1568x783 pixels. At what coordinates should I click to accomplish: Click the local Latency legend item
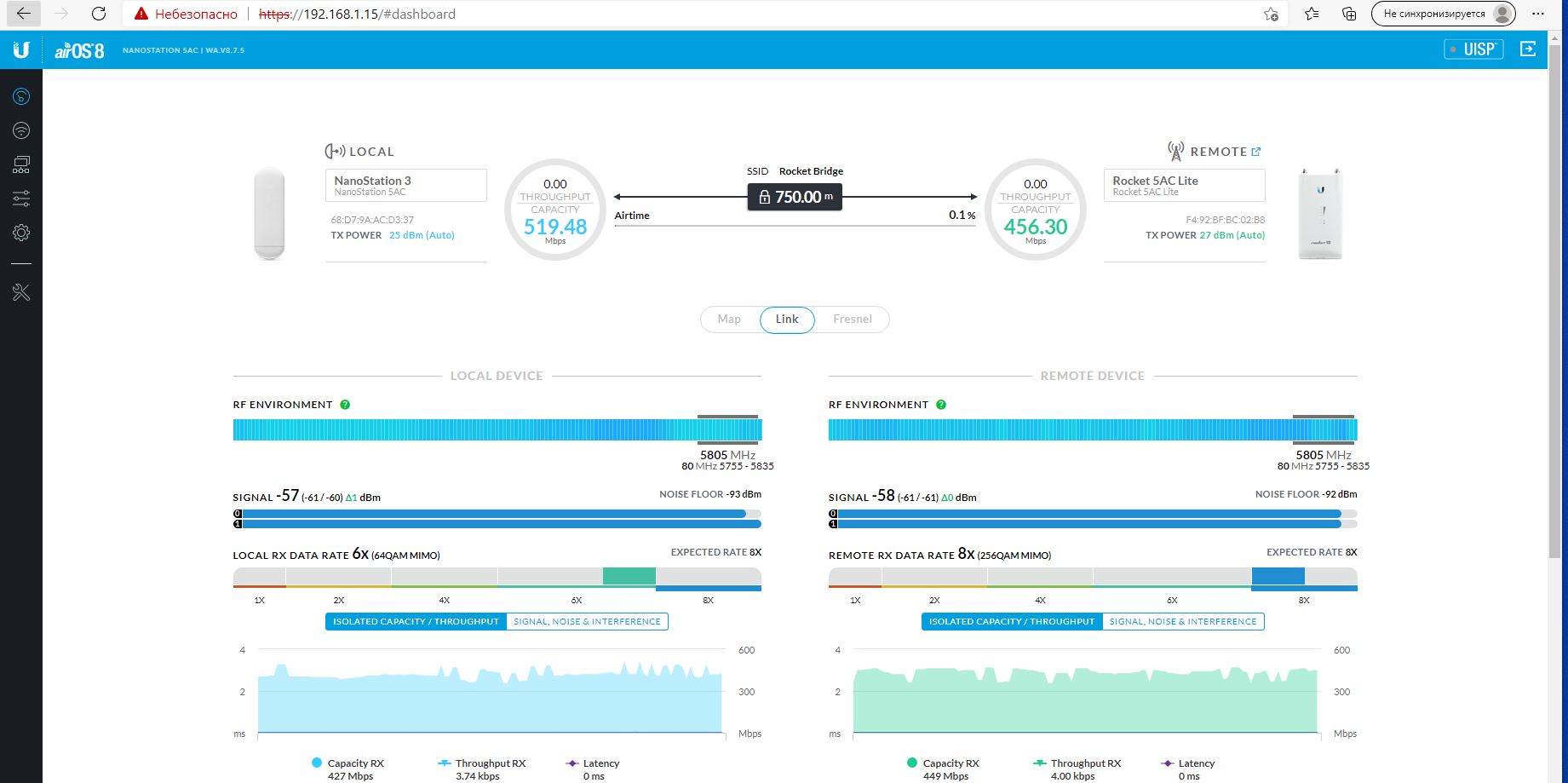point(593,769)
